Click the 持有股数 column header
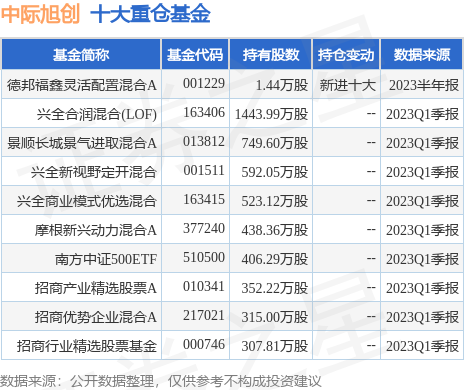 pyautogui.click(x=271, y=55)
